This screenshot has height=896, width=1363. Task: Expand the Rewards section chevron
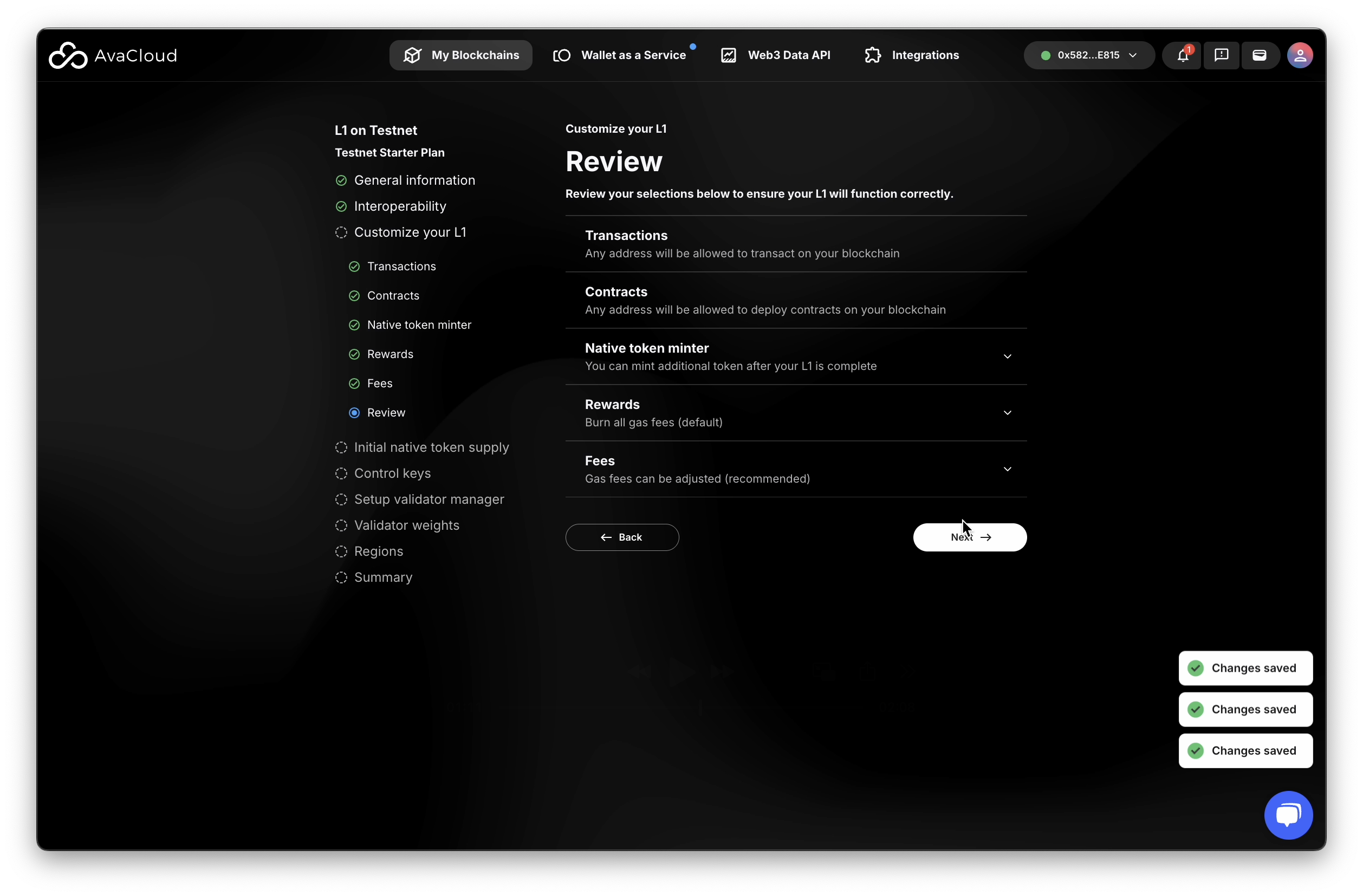1007,413
